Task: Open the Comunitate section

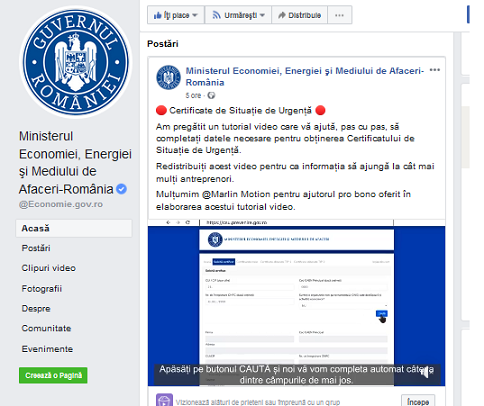Action: (46, 329)
